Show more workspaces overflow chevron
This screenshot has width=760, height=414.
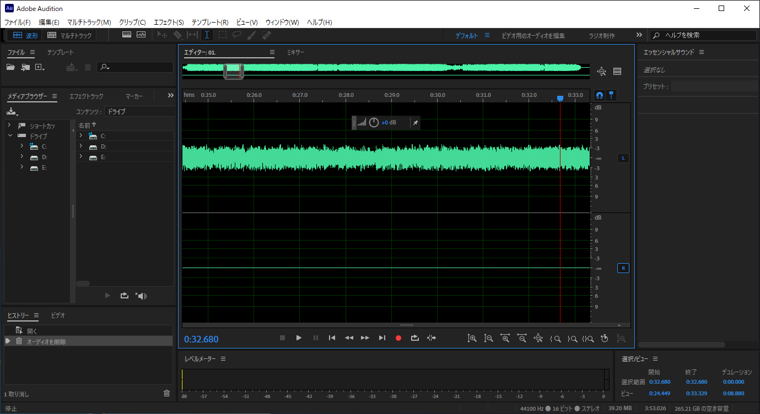[639, 35]
